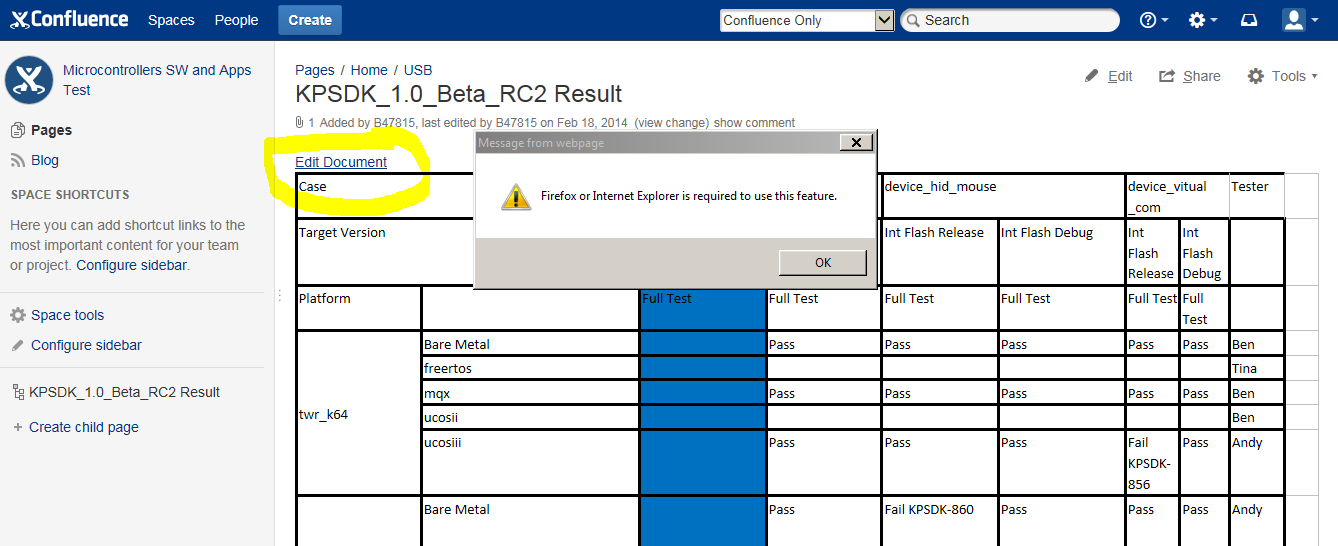Click the device_hid_mouse header cell

[x=1003, y=197]
